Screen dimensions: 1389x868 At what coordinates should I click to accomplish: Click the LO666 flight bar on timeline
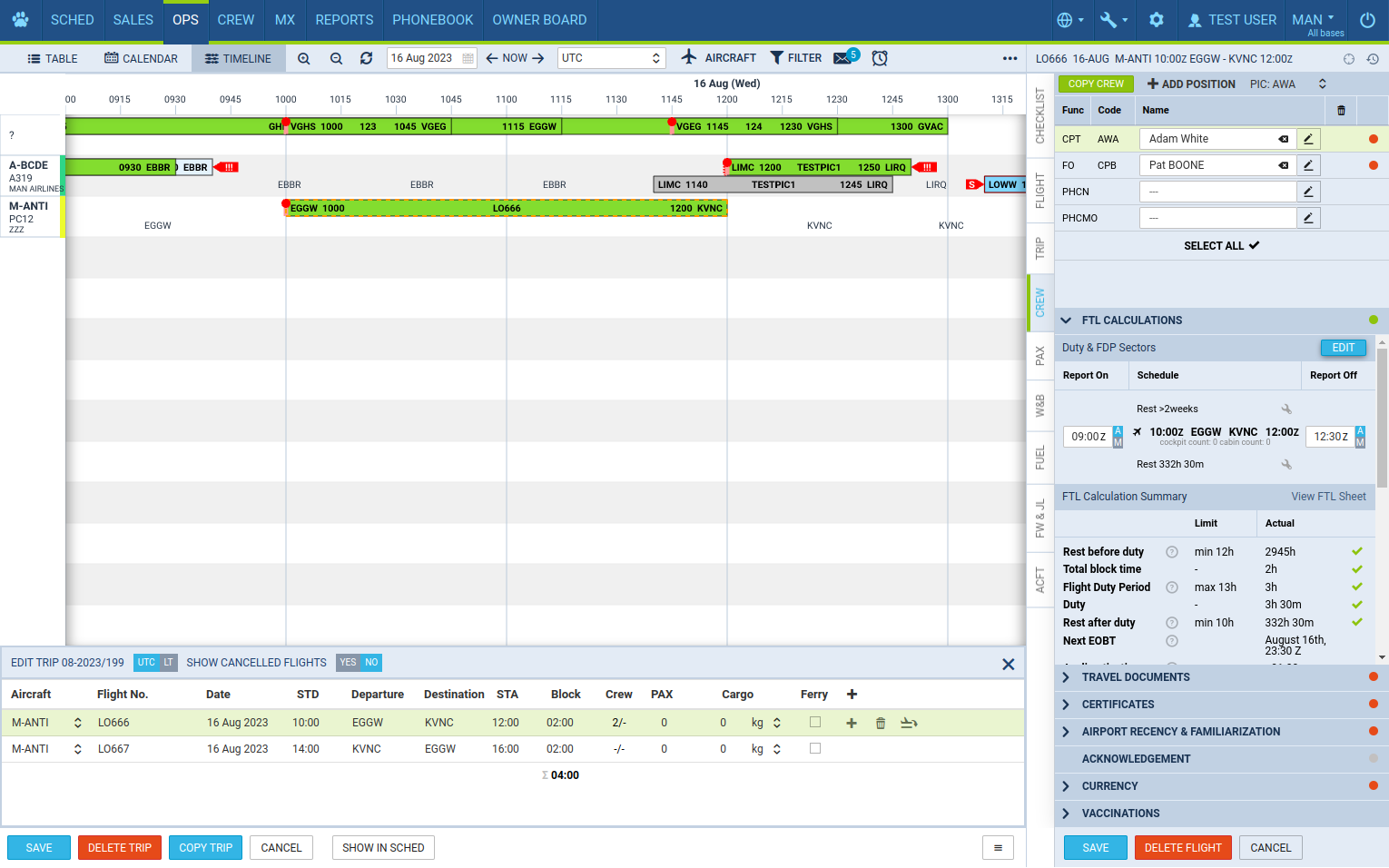[x=507, y=209]
